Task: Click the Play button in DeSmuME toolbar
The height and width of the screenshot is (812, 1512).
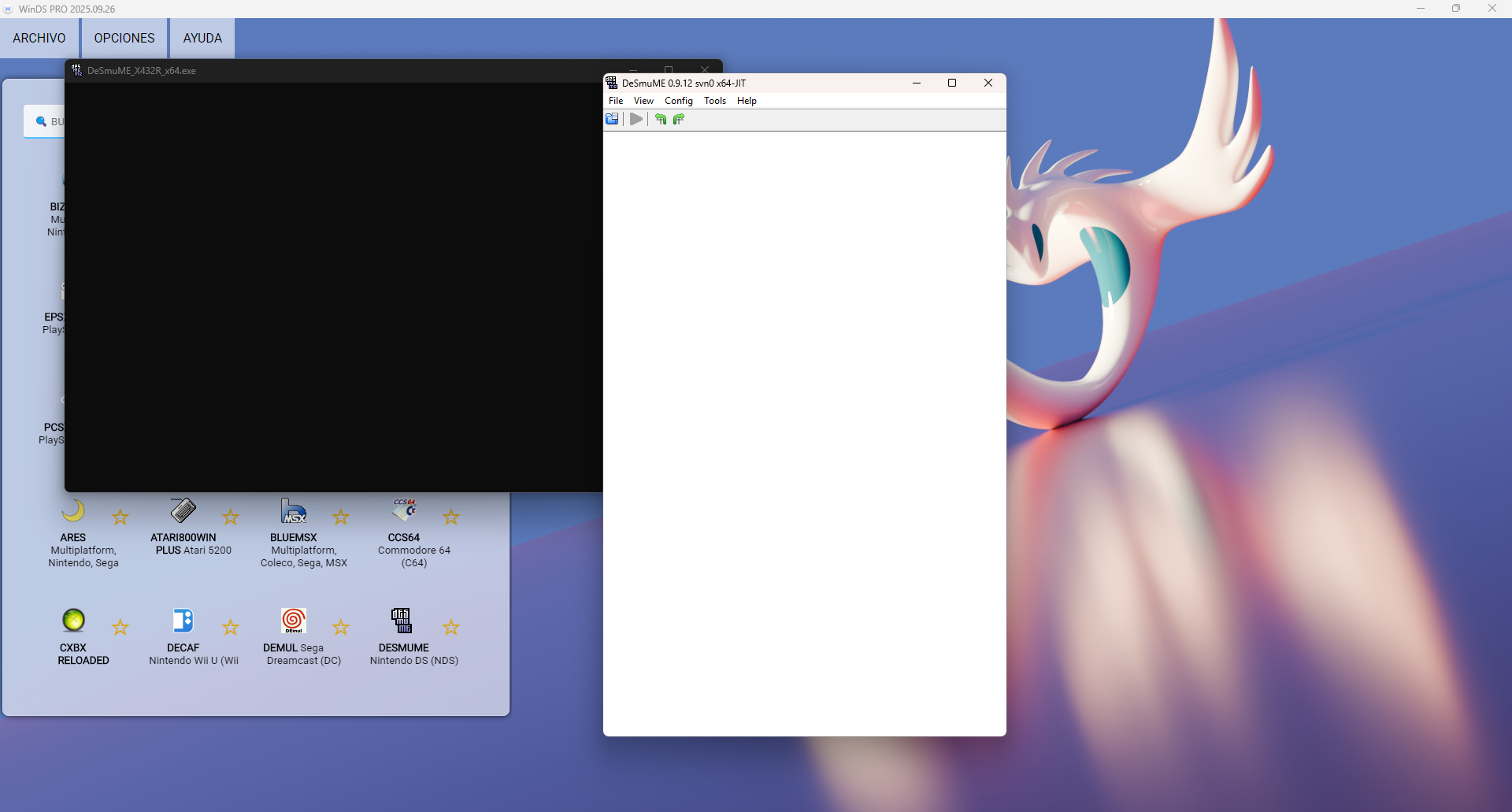Action: (x=636, y=119)
